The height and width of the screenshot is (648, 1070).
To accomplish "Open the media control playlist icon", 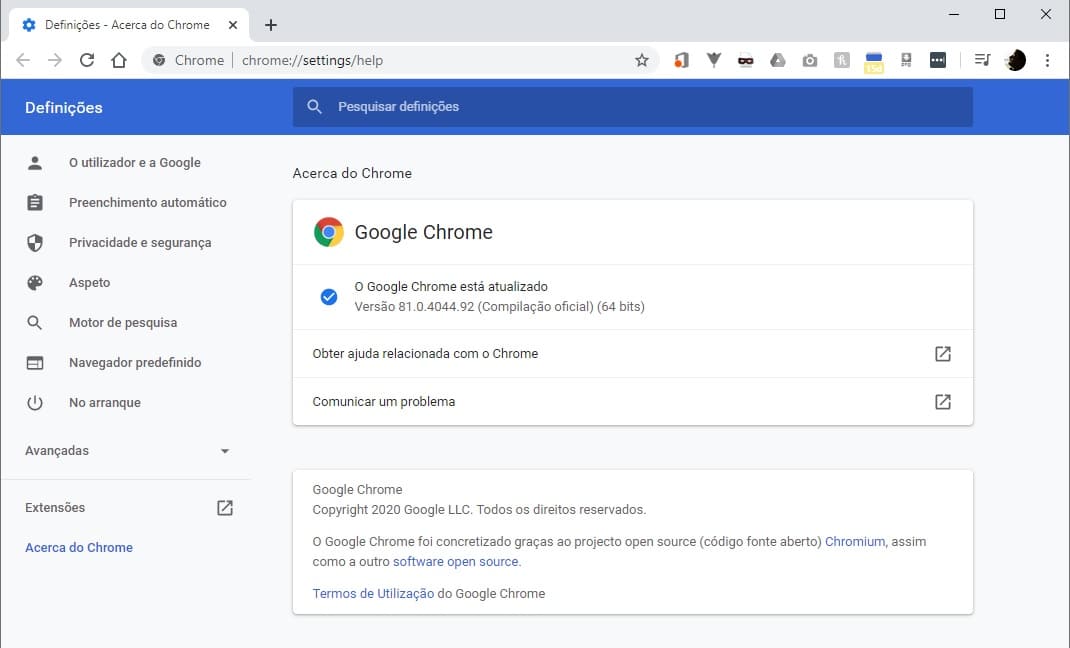I will click(982, 60).
